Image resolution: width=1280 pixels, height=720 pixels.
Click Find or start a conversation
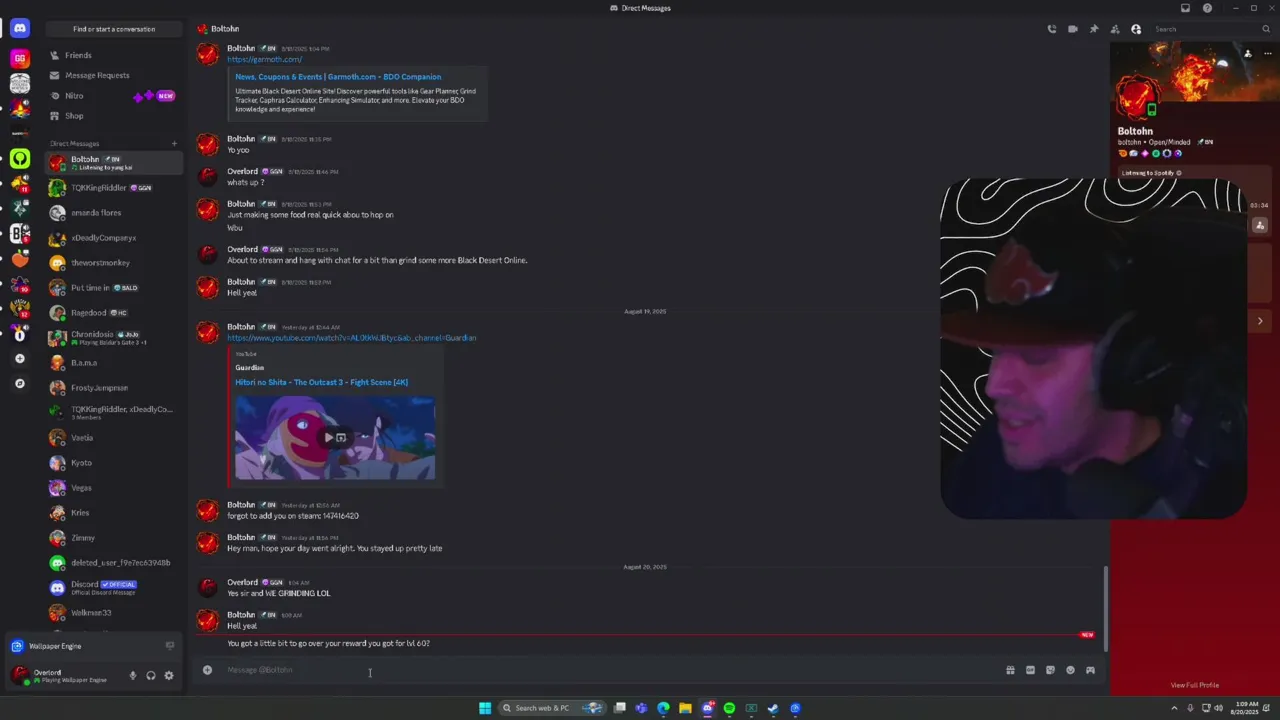pos(113,29)
